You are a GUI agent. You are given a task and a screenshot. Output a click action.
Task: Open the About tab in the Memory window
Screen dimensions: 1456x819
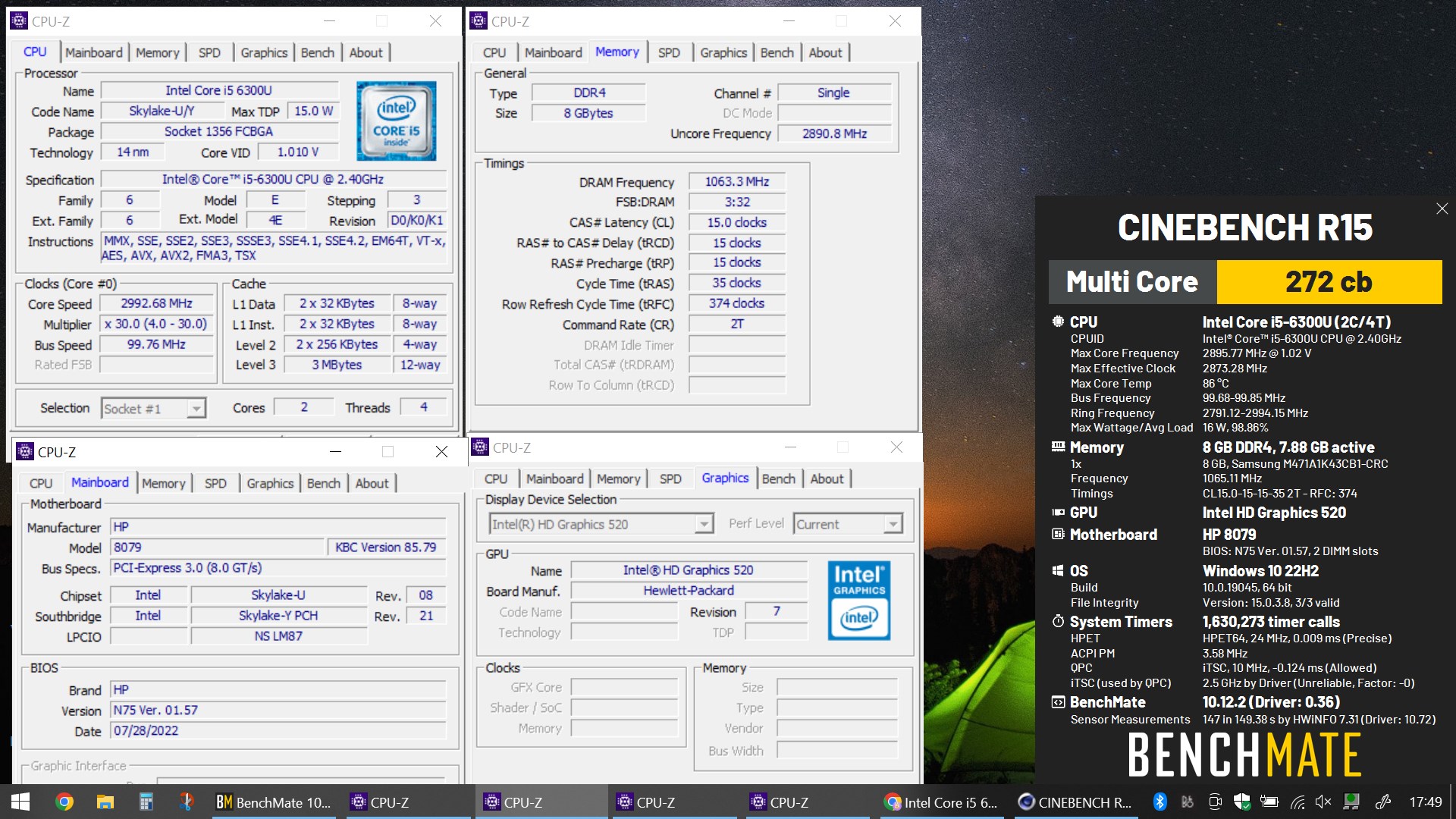tap(825, 52)
